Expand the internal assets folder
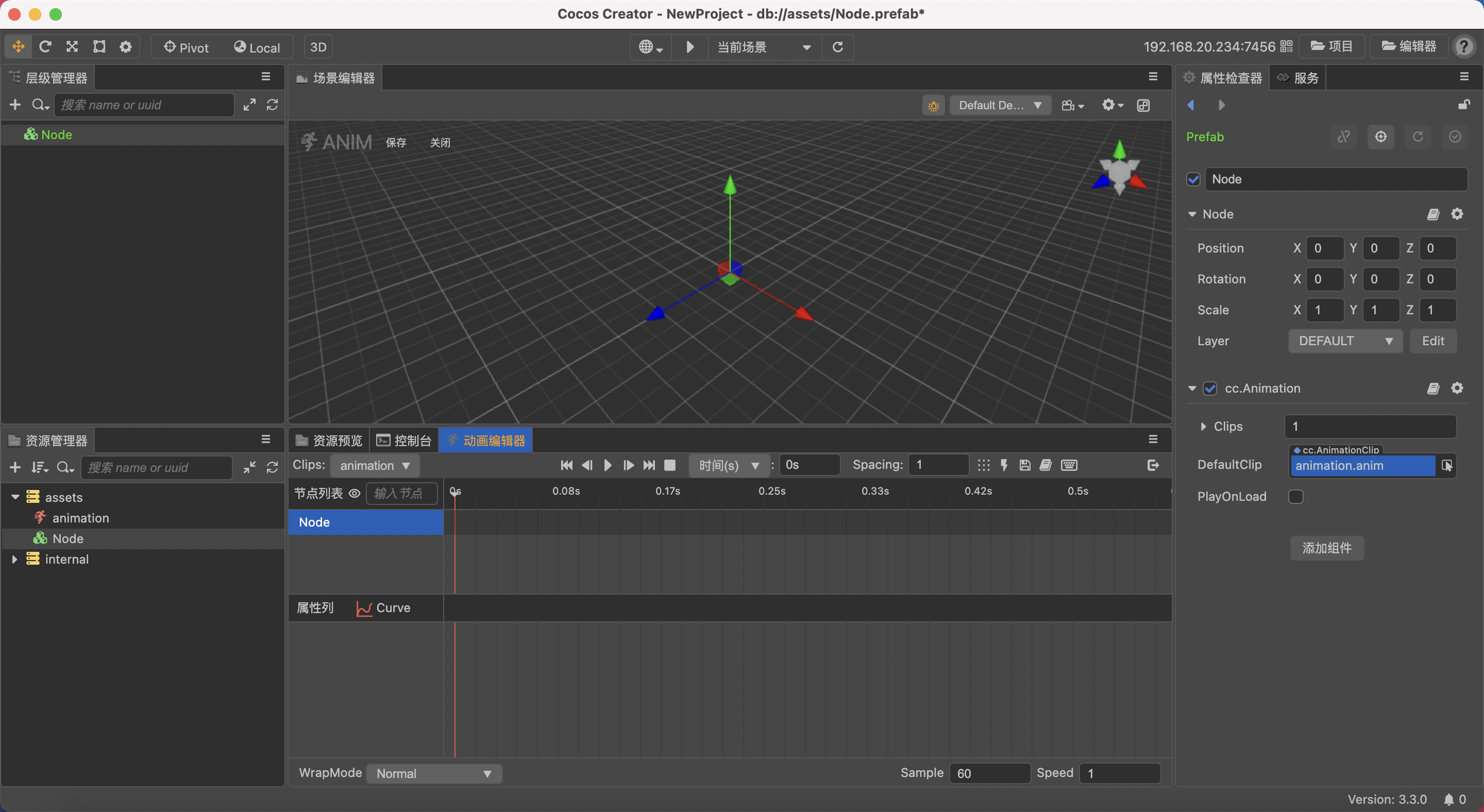Screen dimensions: 1484x812 14,559
